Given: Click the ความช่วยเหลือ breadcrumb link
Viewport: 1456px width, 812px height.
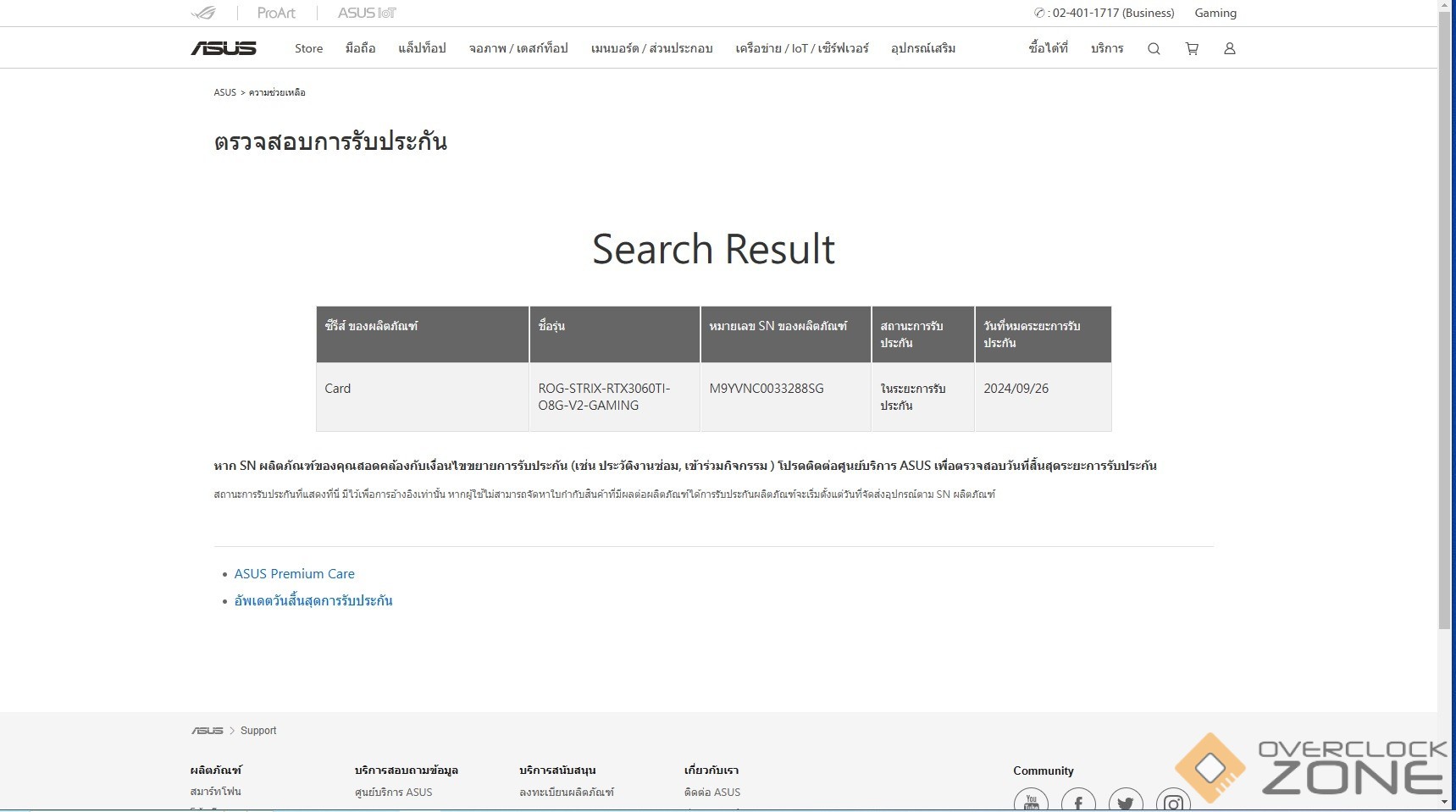Looking at the screenshot, I should click(277, 92).
